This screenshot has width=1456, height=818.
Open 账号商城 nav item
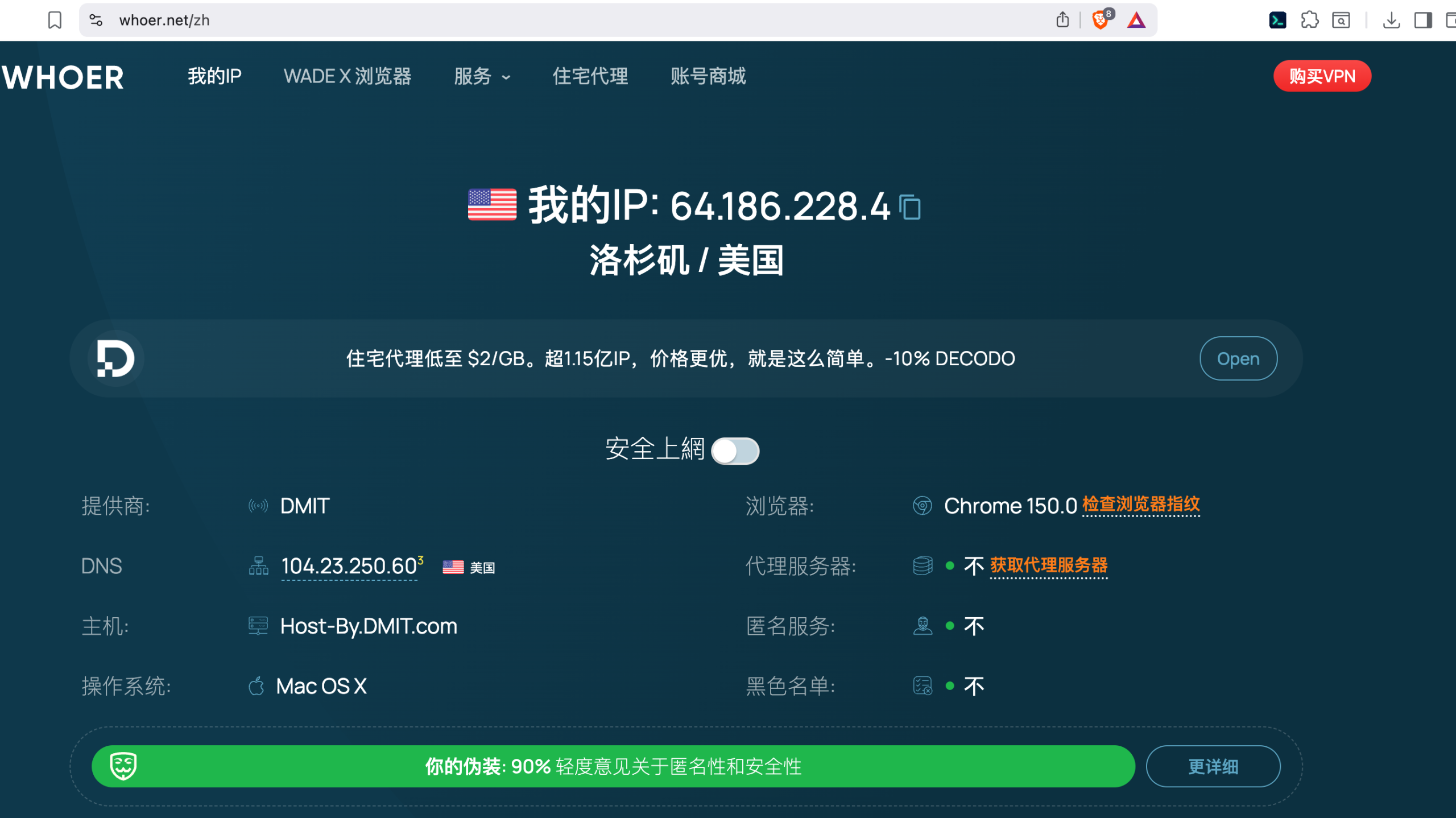pos(708,76)
